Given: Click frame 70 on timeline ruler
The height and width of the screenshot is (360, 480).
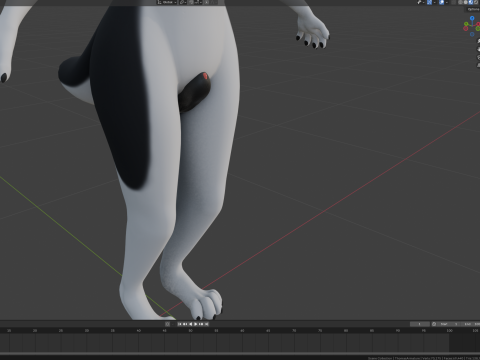Looking at the screenshot, I should (294, 331).
